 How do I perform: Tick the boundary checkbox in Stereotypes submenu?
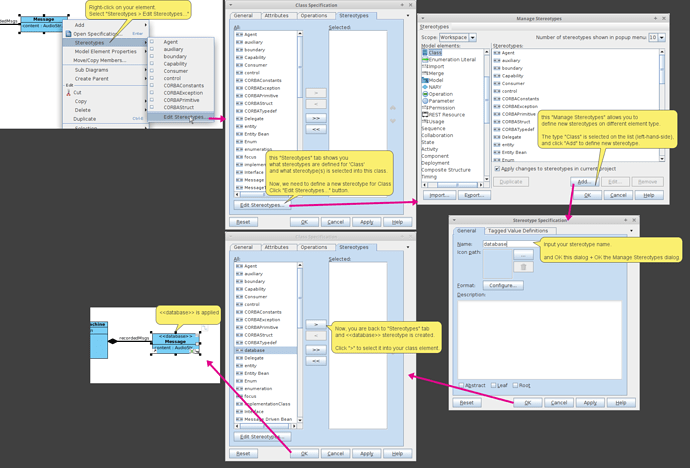coord(152,56)
